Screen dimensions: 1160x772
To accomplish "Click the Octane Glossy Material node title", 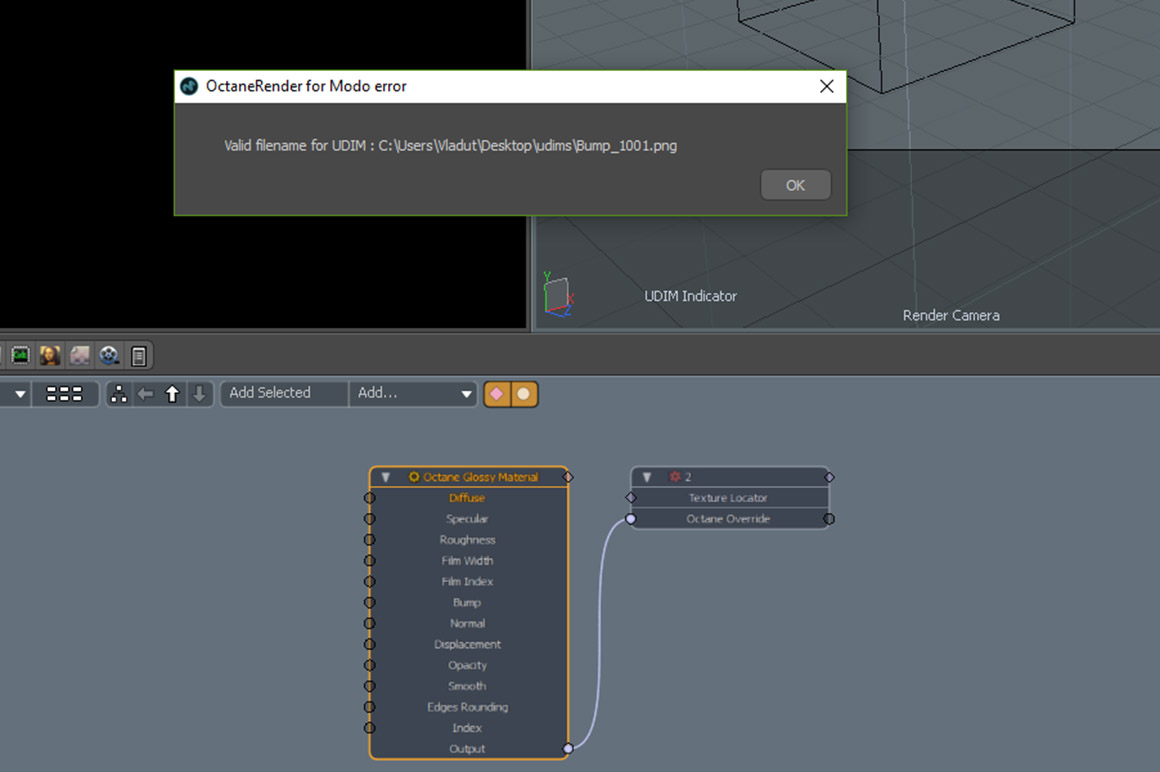I will (x=481, y=477).
